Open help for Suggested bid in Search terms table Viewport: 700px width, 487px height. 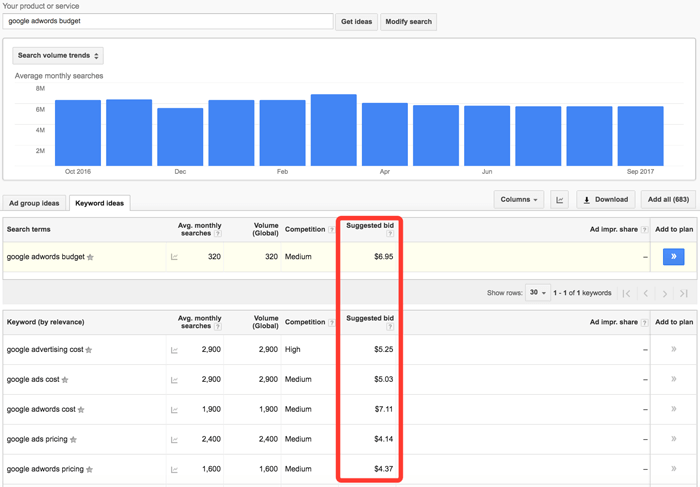click(x=390, y=233)
